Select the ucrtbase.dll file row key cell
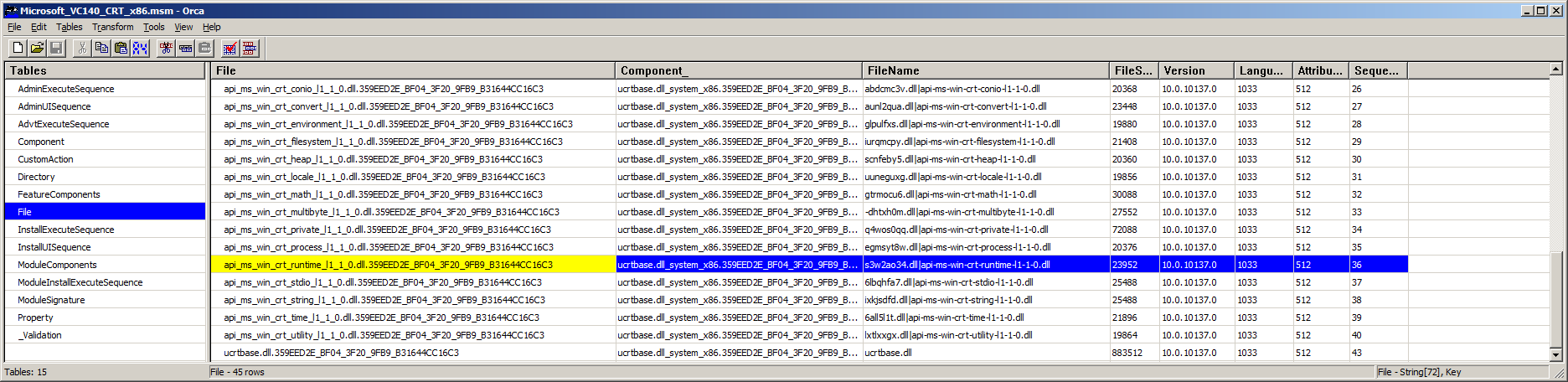Image resolution: width=1568 pixels, height=382 pixels. (341, 353)
